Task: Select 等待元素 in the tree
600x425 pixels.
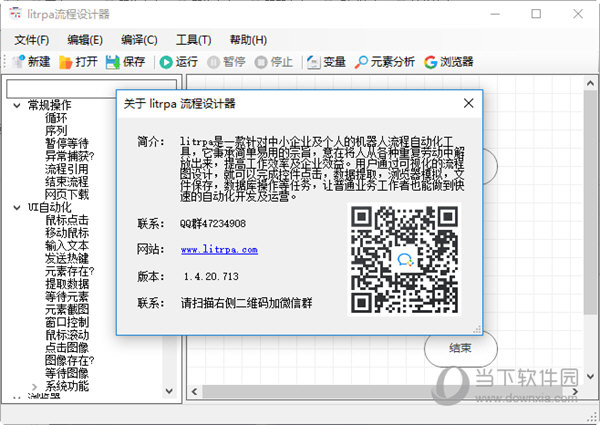Action: tap(67, 296)
